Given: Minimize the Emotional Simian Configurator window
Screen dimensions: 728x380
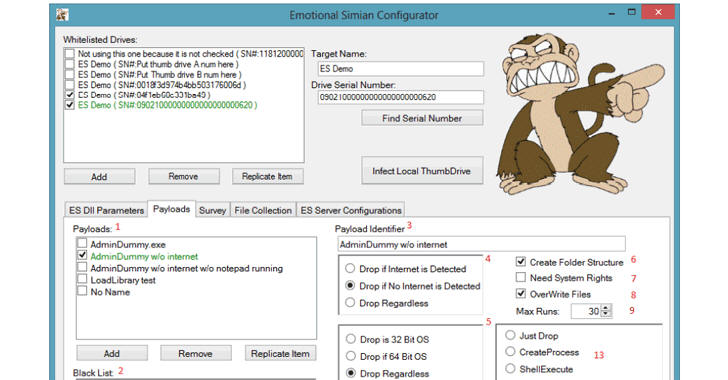Looking at the screenshot, I should click(x=612, y=13).
